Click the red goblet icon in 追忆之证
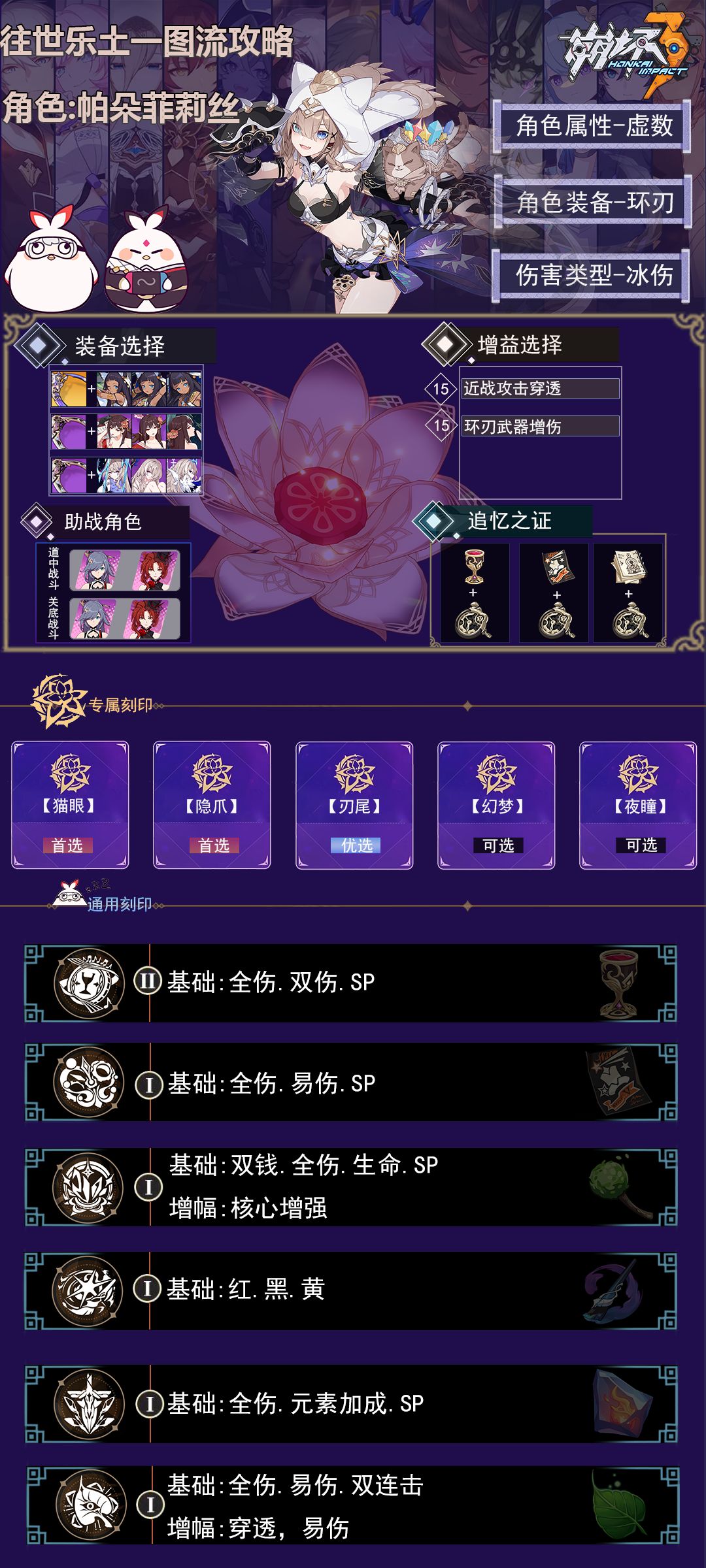Image resolution: width=706 pixels, height=1568 pixels. point(475,566)
